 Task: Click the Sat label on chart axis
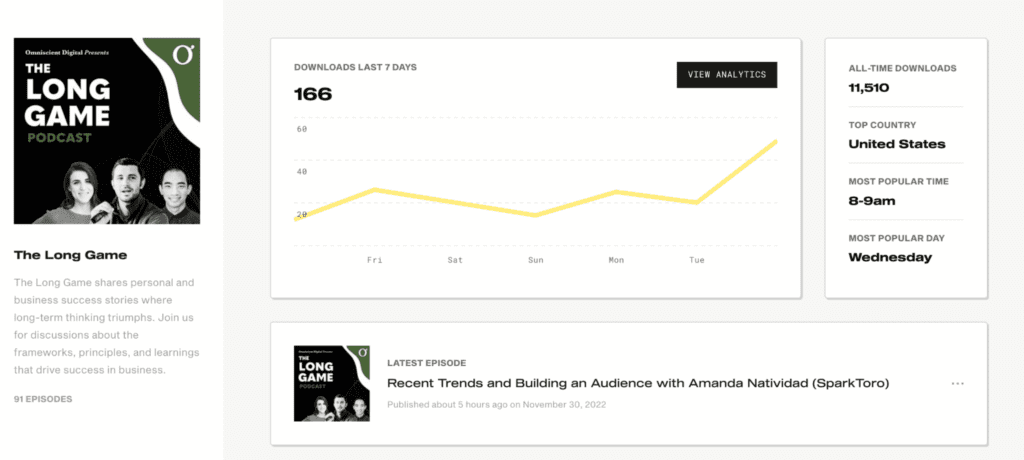[455, 260]
